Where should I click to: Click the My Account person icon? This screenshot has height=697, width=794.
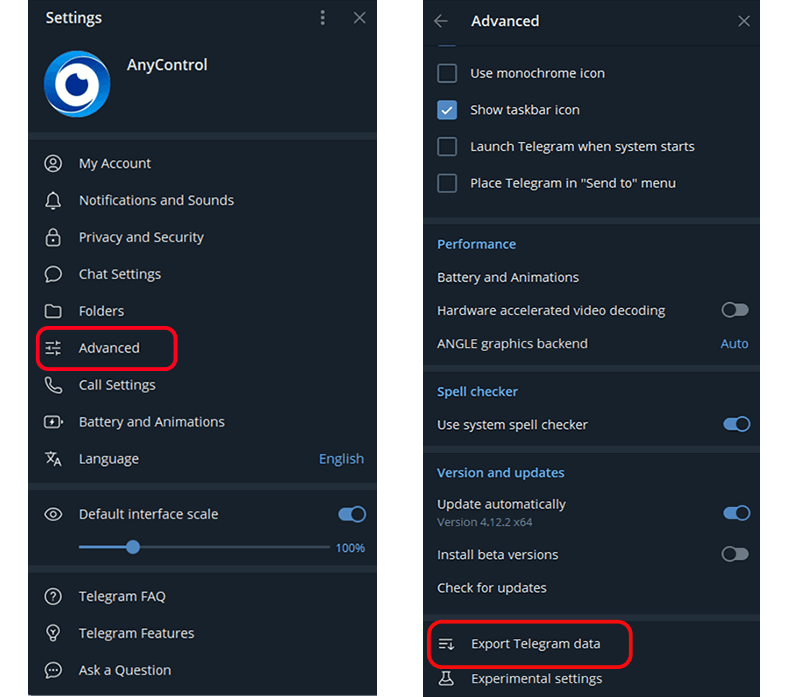coord(53,164)
